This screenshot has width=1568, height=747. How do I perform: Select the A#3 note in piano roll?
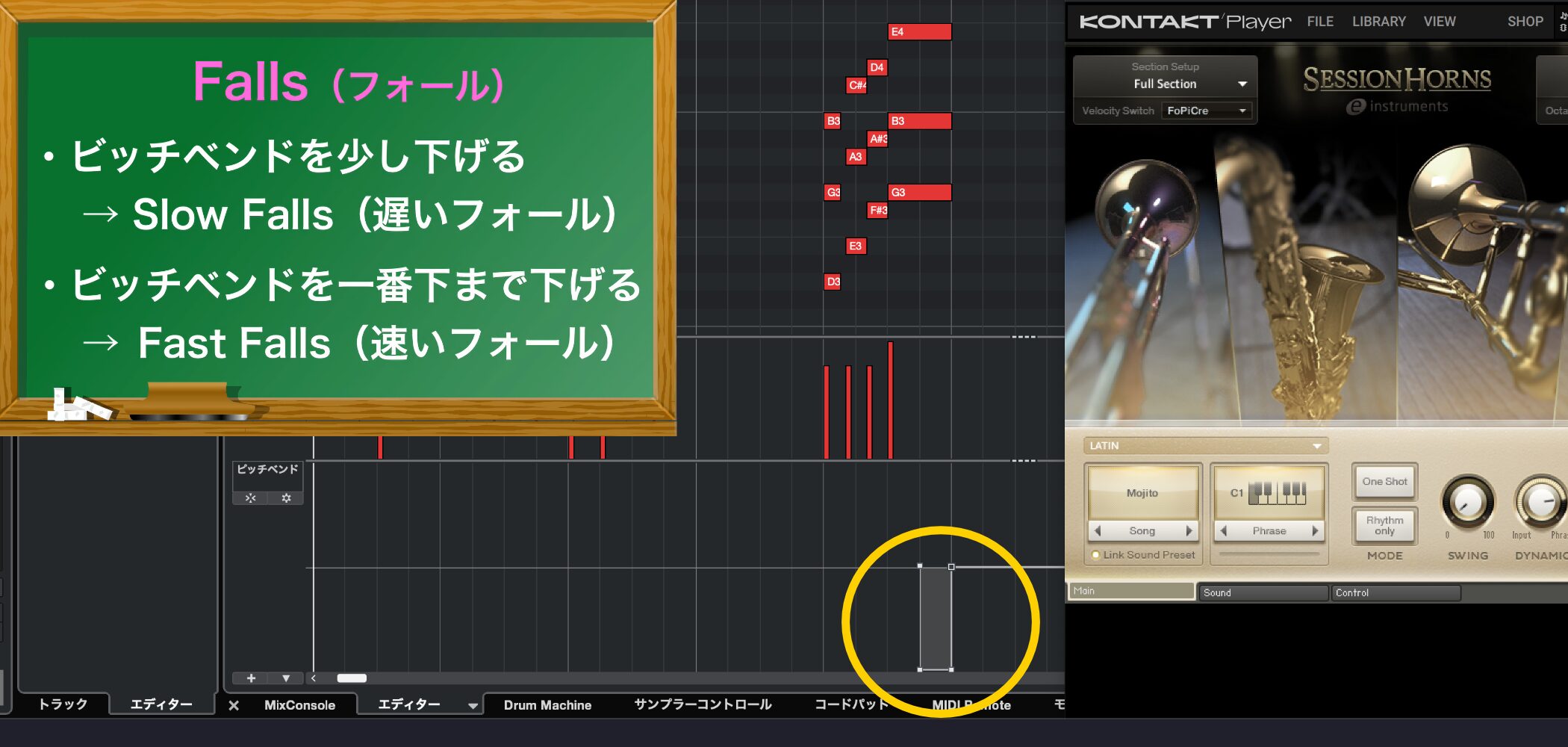point(877,139)
